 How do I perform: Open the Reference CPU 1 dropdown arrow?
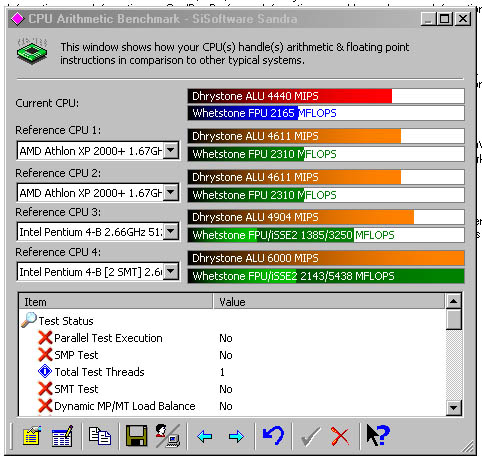click(171, 151)
